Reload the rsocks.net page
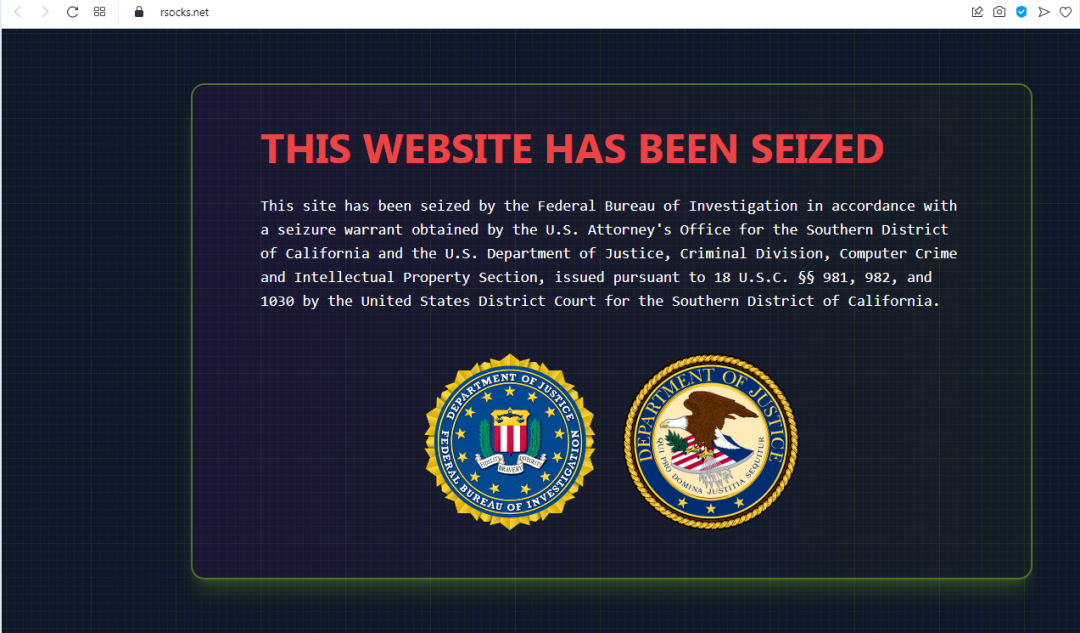1080x633 pixels. [72, 12]
